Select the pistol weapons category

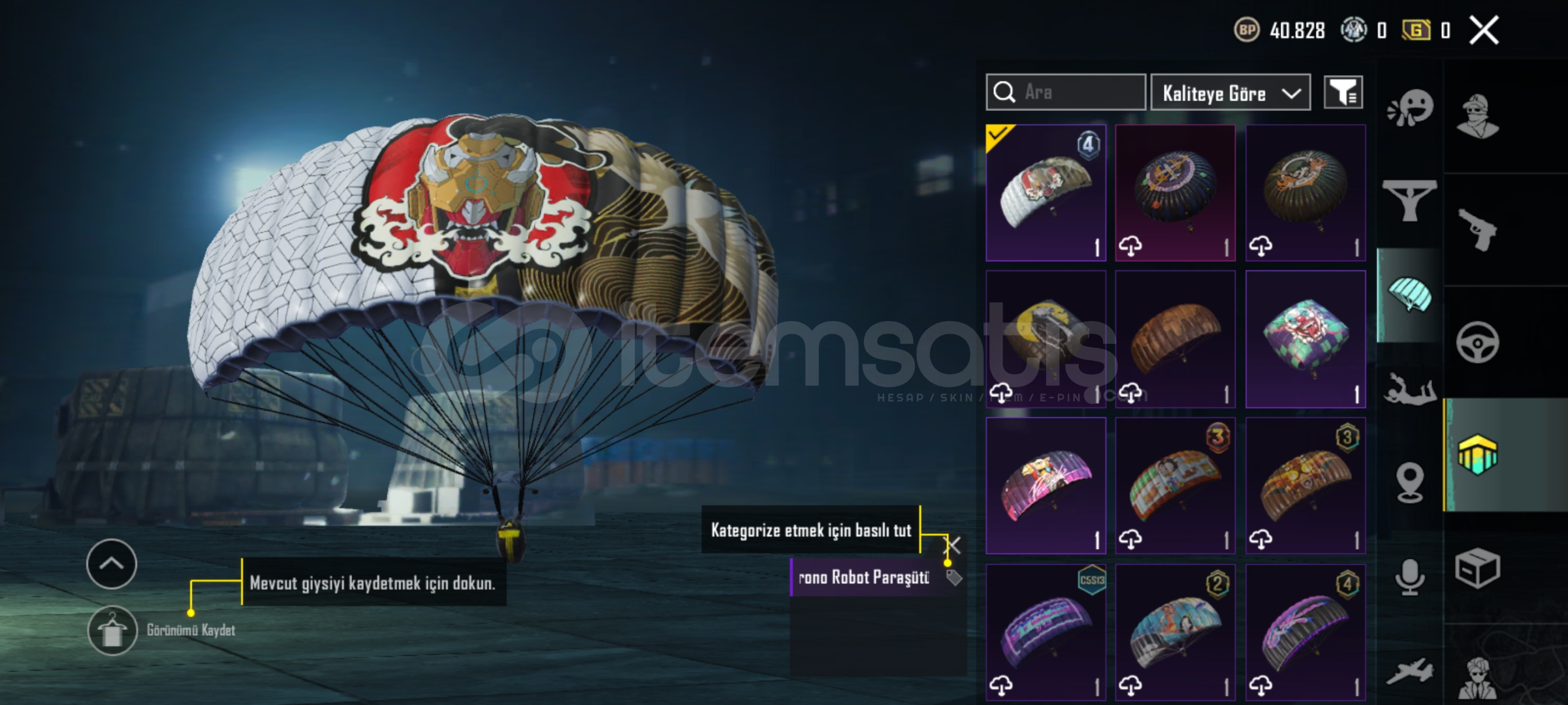tap(1477, 229)
